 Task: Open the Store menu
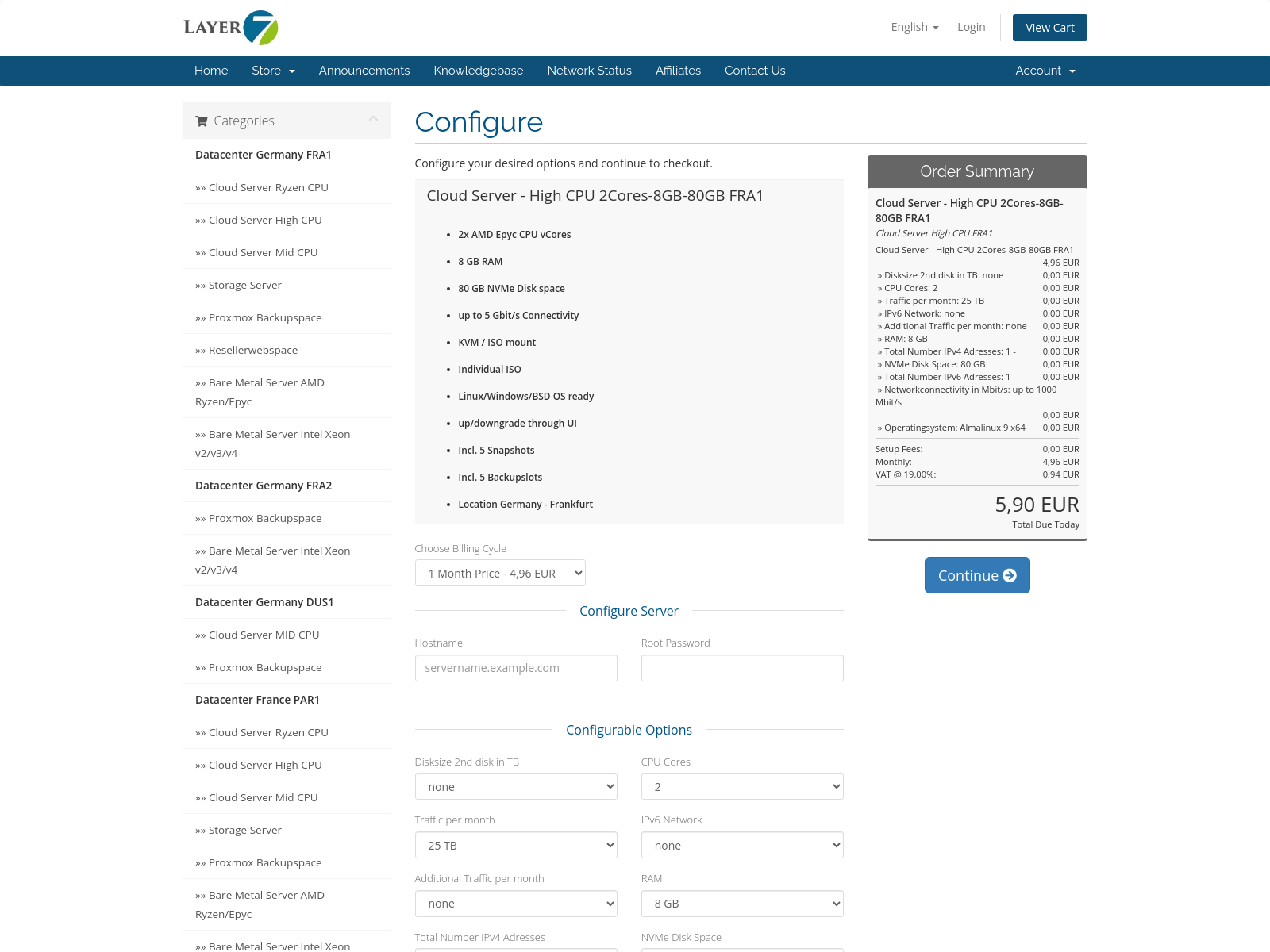[x=273, y=71]
